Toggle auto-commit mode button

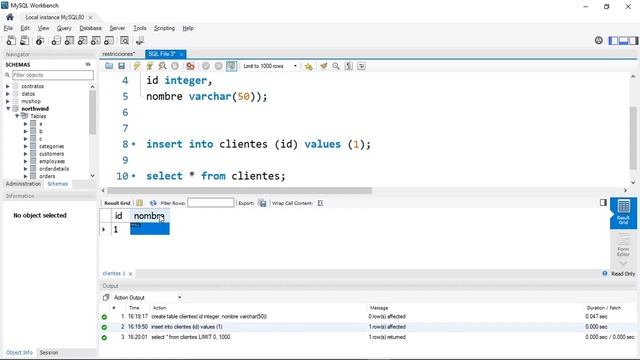231,66
